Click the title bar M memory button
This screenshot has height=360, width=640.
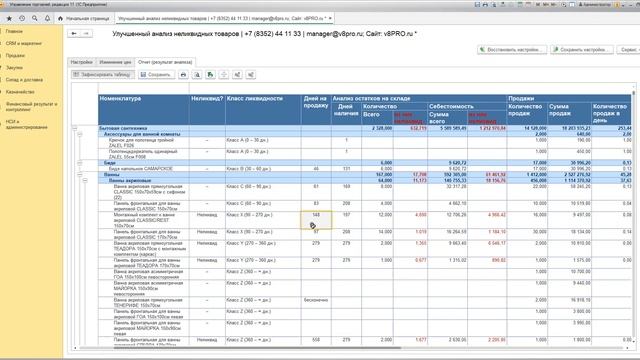coord(538,4)
